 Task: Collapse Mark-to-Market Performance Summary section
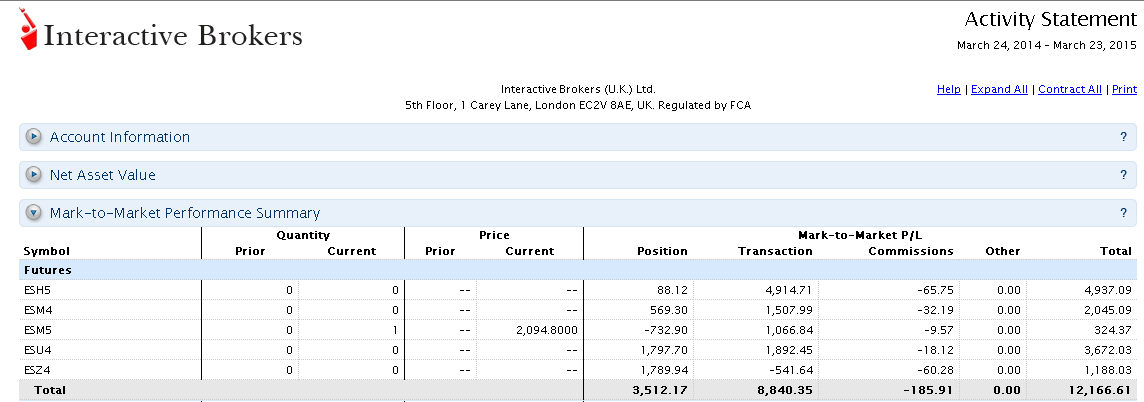pyautogui.click(x=34, y=213)
